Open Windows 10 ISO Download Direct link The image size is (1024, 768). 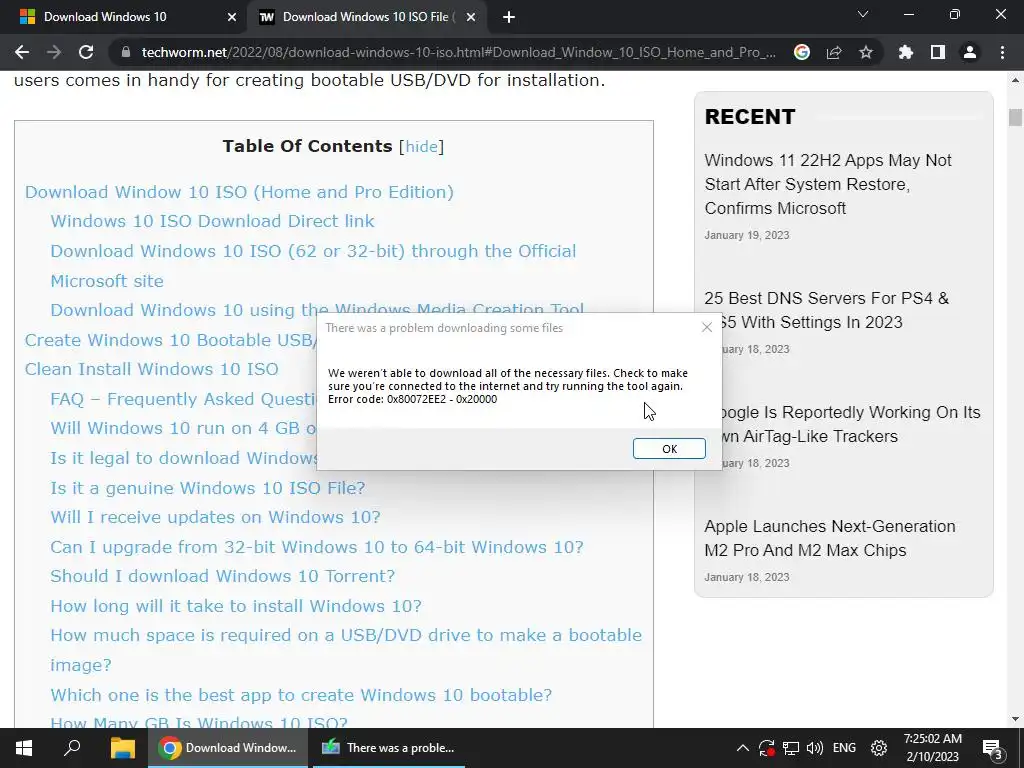click(x=212, y=221)
